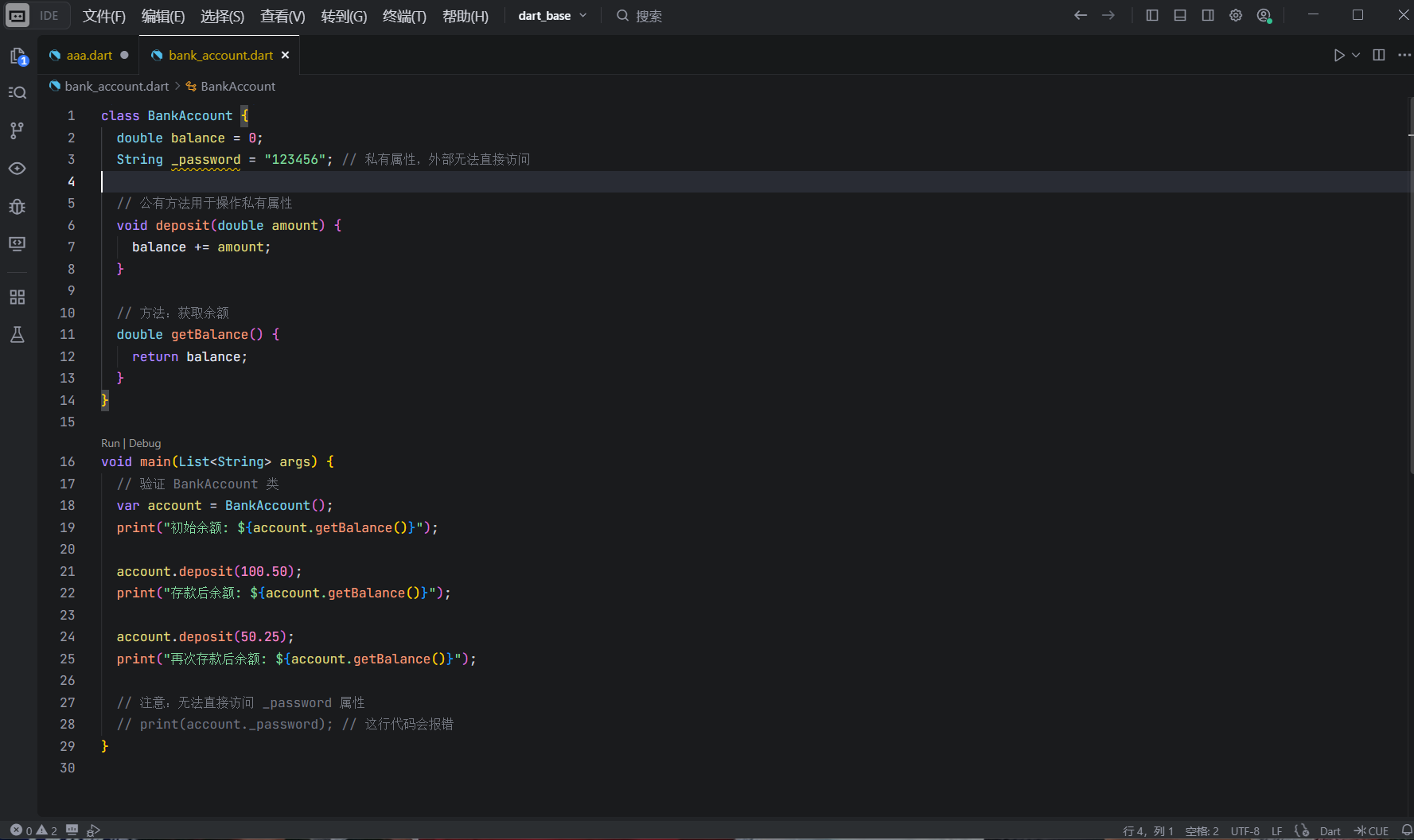
Task: Switch to the bank_account.dart tab
Action: point(220,55)
